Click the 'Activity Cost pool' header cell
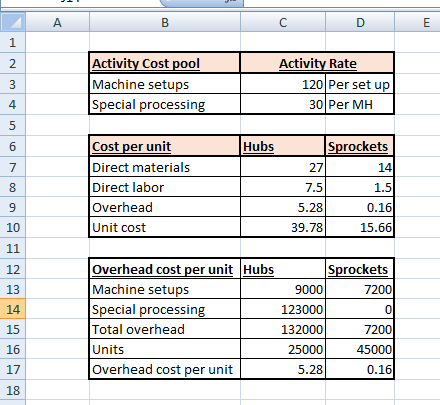This screenshot has width=440, height=405. tap(165, 63)
